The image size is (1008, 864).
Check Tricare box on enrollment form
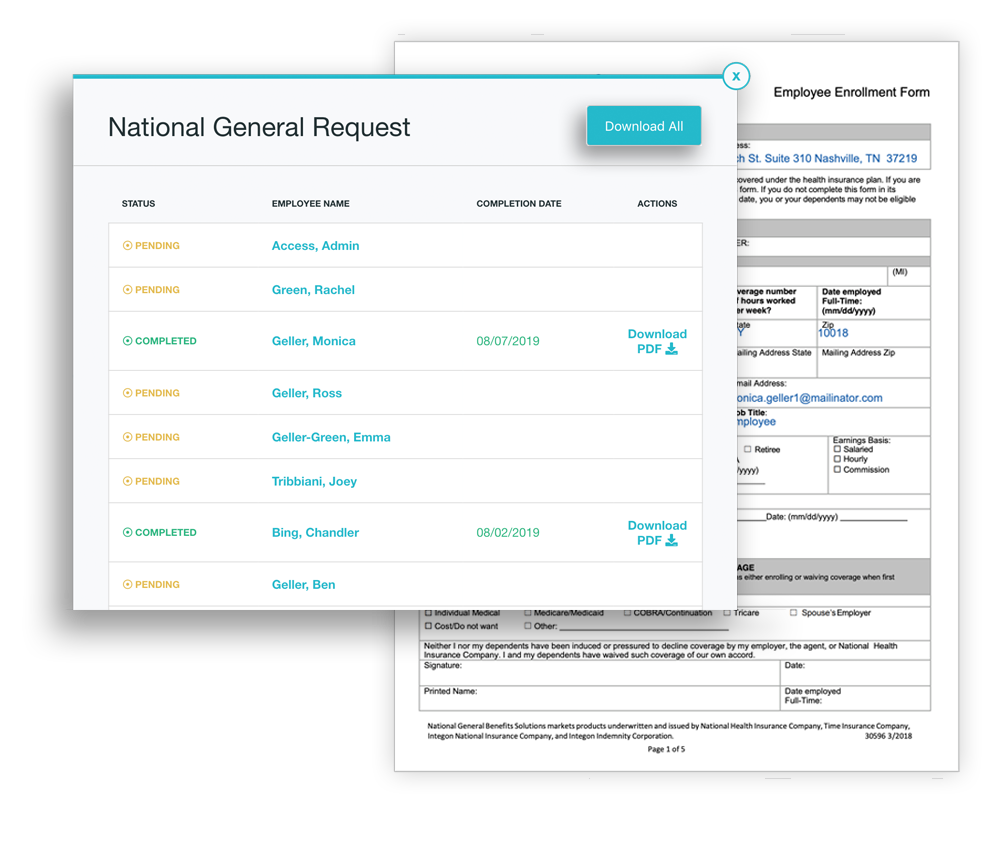click(727, 613)
